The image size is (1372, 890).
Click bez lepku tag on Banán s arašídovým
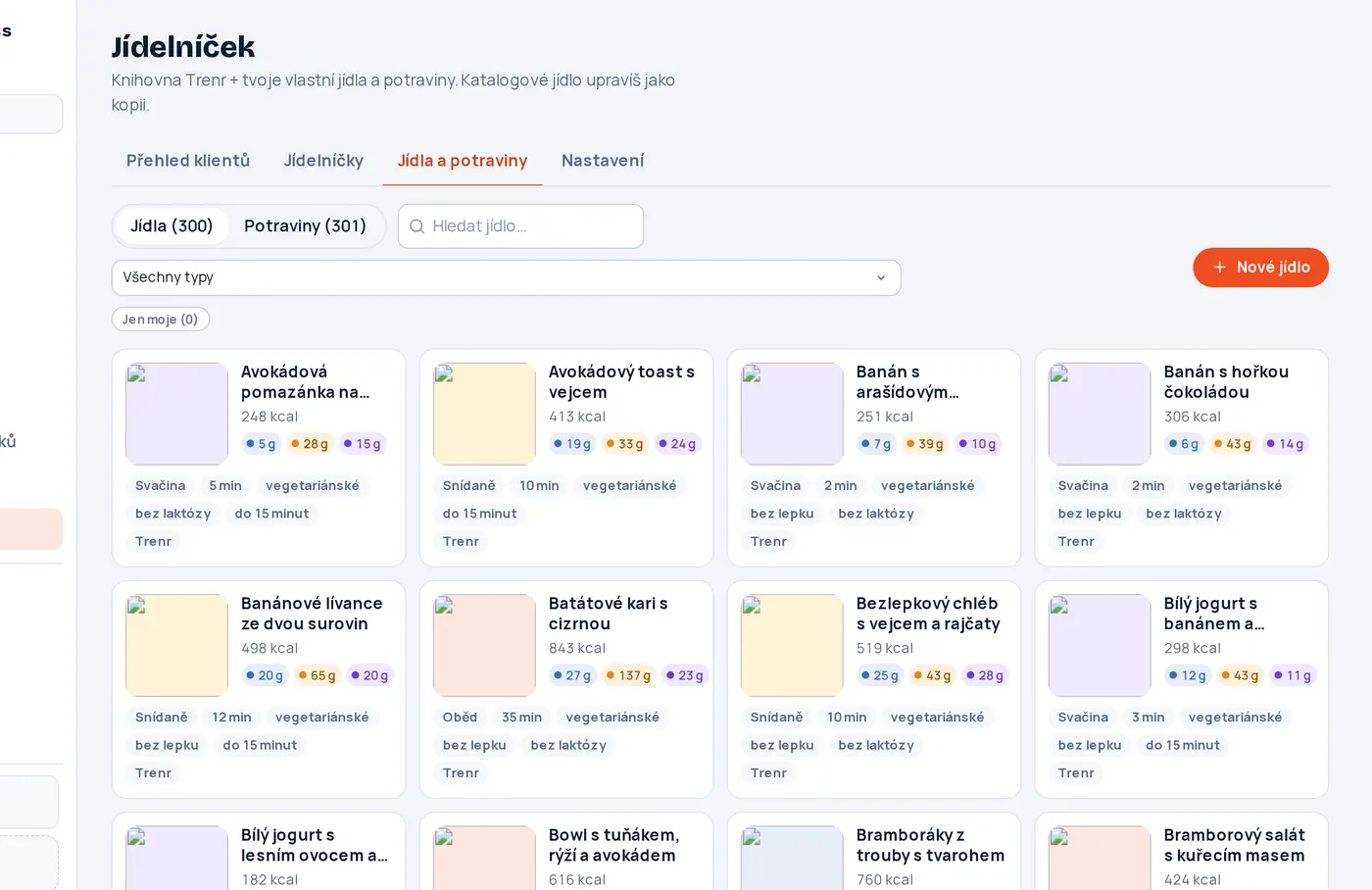point(782,514)
